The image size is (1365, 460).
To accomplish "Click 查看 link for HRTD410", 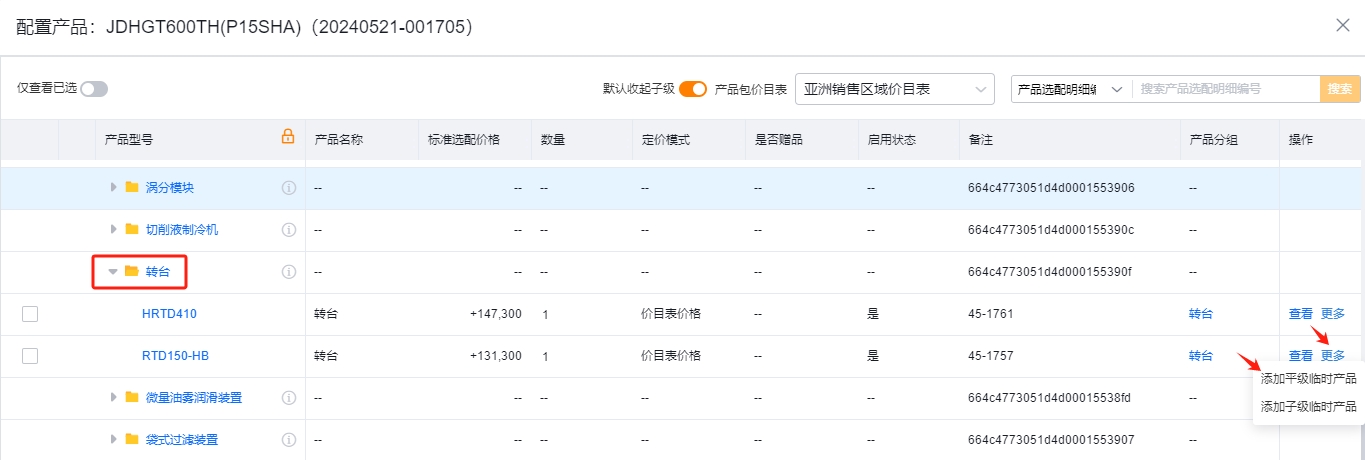I will [x=1300, y=314].
